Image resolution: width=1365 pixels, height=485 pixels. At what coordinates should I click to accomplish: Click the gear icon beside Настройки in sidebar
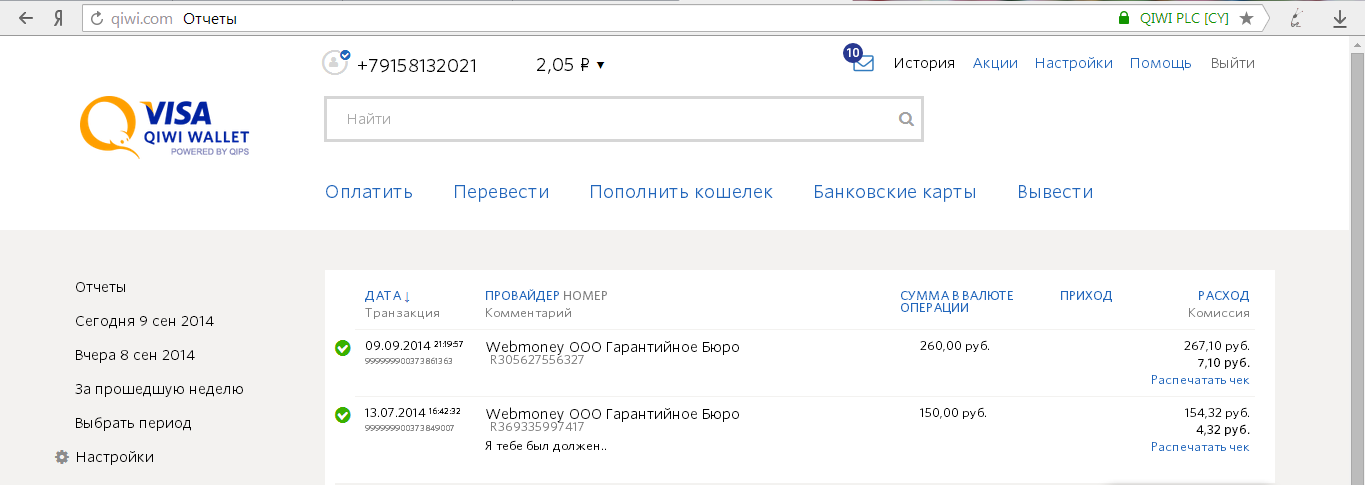[x=62, y=457]
